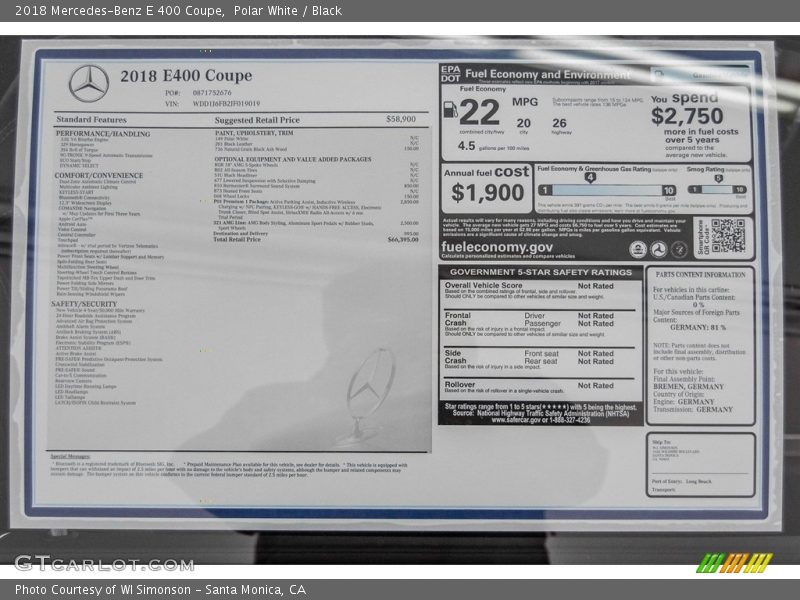Image resolution: width=800 pixels, height=600 pixels.
Task: Click the $58,900 base price
Action: [x=401, y=119]
